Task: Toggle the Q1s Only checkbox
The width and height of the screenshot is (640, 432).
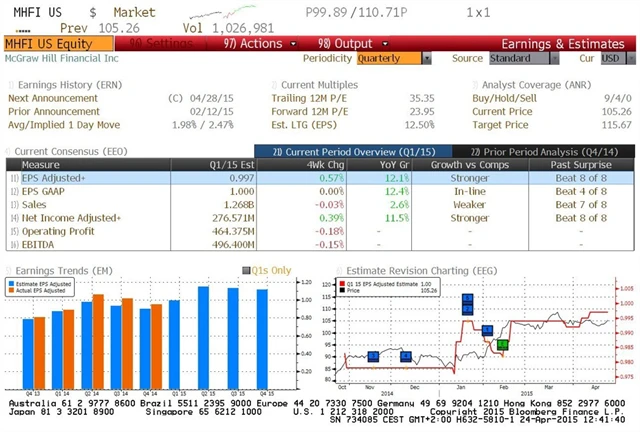Action: click(x=247, y=269)
